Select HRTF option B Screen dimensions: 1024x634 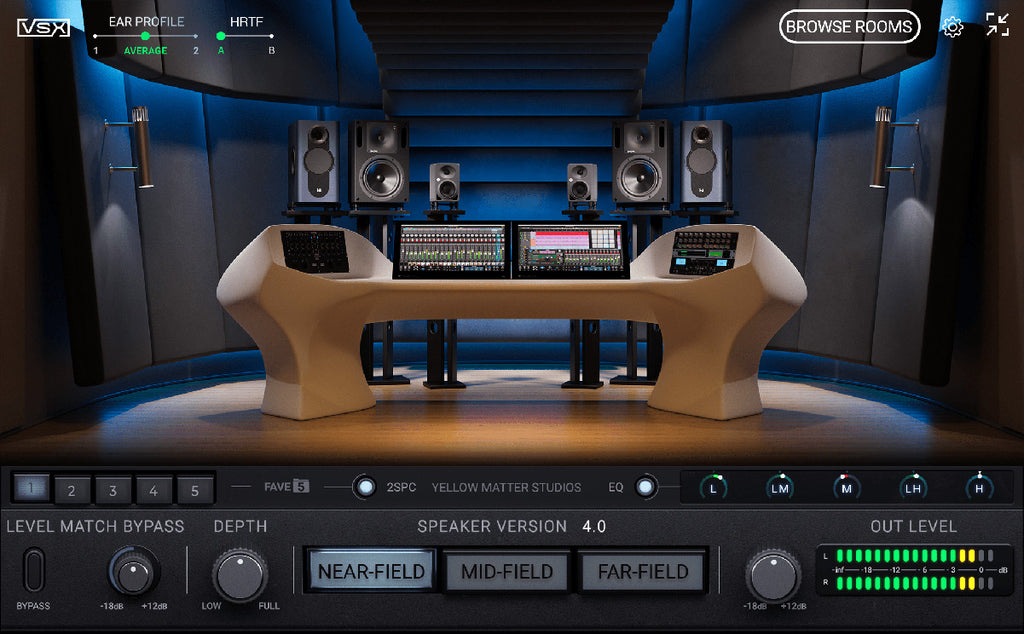pyautogui.click(x=272, y=36)
